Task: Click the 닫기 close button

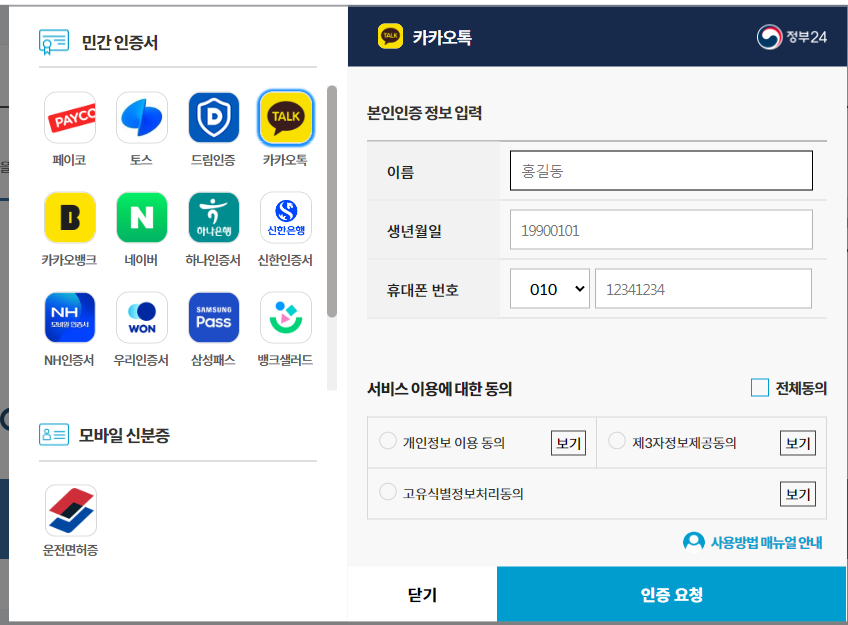Action: click(x=422, y=594)
